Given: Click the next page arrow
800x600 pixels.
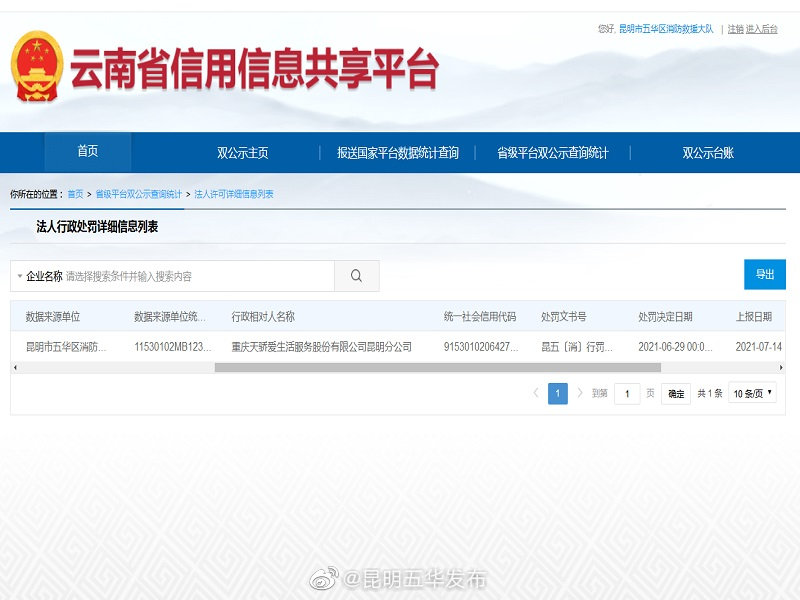Looking at the screenshot, I should [581, 393].
